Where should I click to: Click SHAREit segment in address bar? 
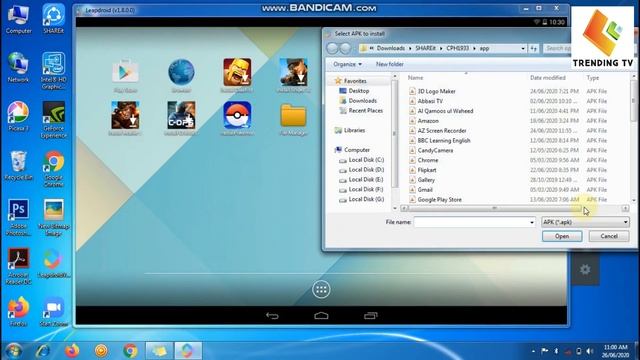pos(425,48)
